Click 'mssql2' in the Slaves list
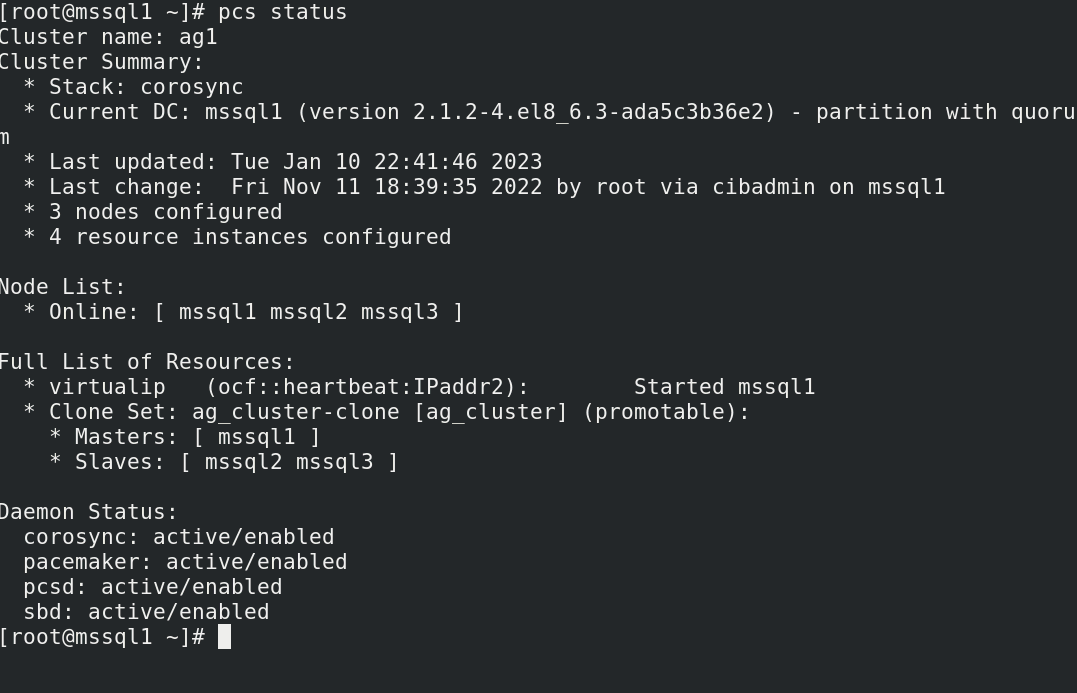 click(243, 462)
